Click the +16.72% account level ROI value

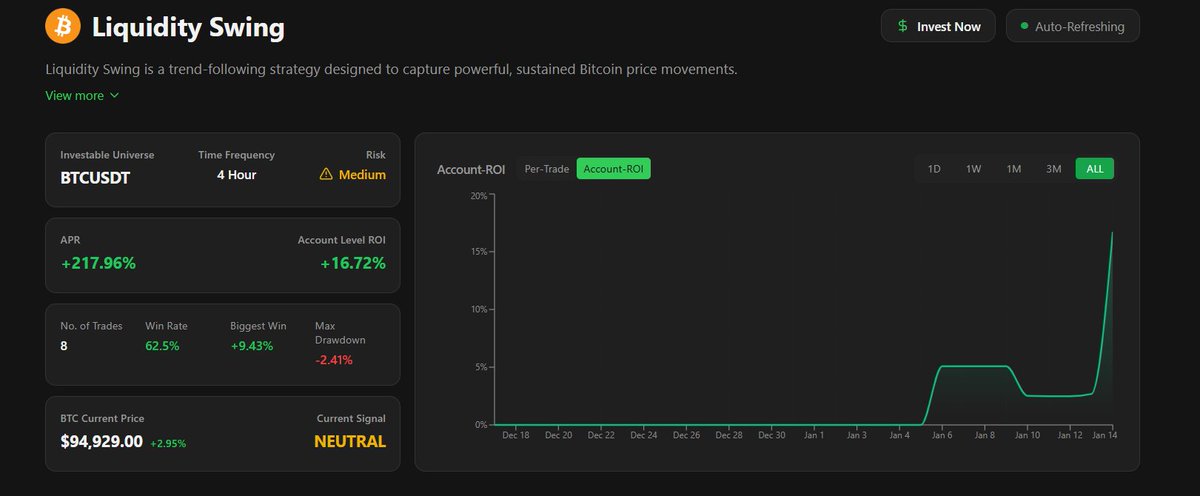click(x=353, y=263)
